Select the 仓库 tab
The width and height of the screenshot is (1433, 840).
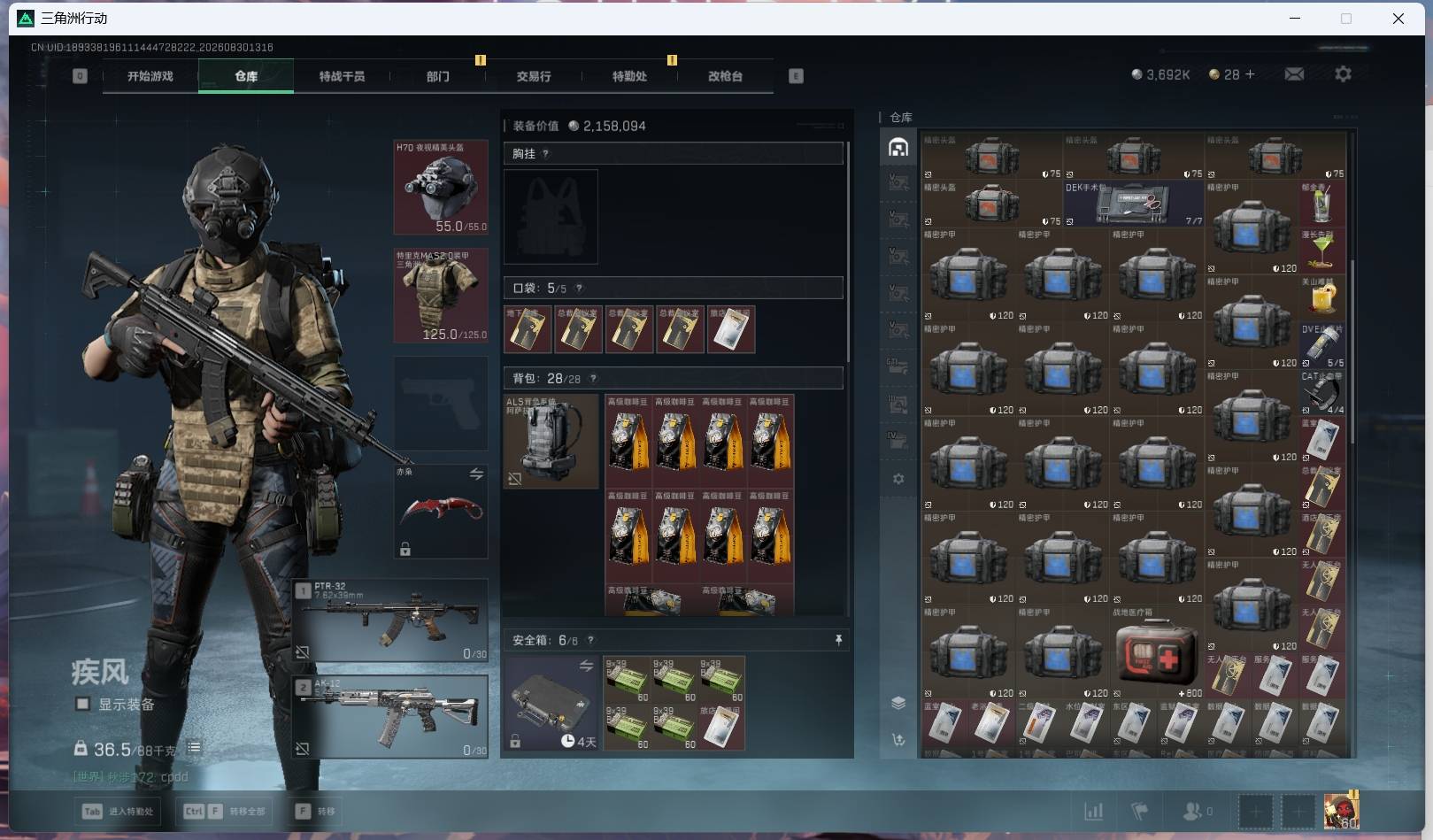point(246,76)
